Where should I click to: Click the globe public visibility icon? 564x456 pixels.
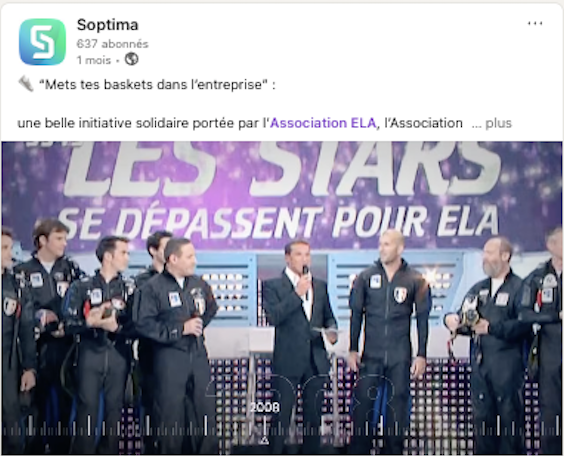point(132,59)
